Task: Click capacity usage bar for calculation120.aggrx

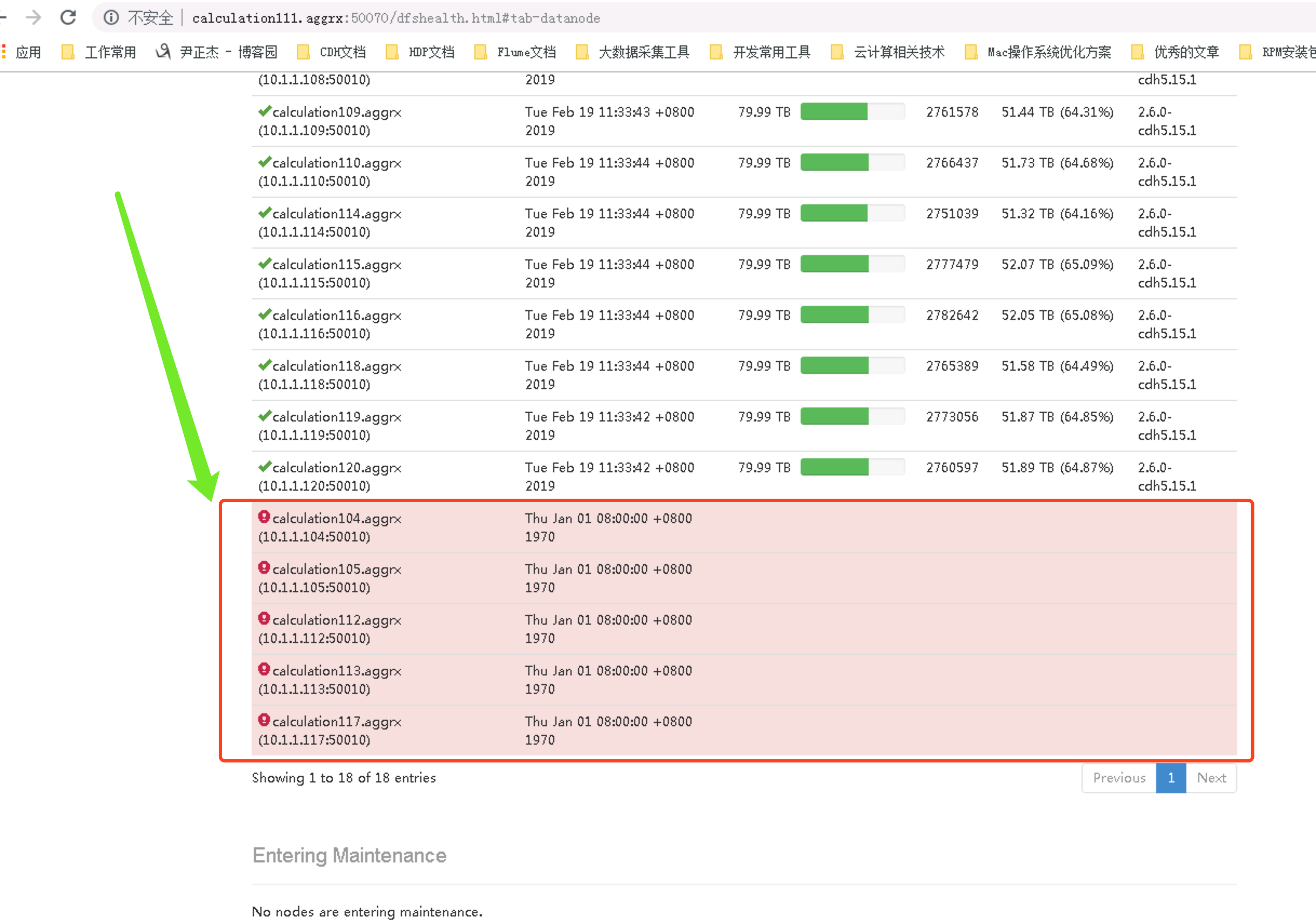Action: click(x=852, y=466)
